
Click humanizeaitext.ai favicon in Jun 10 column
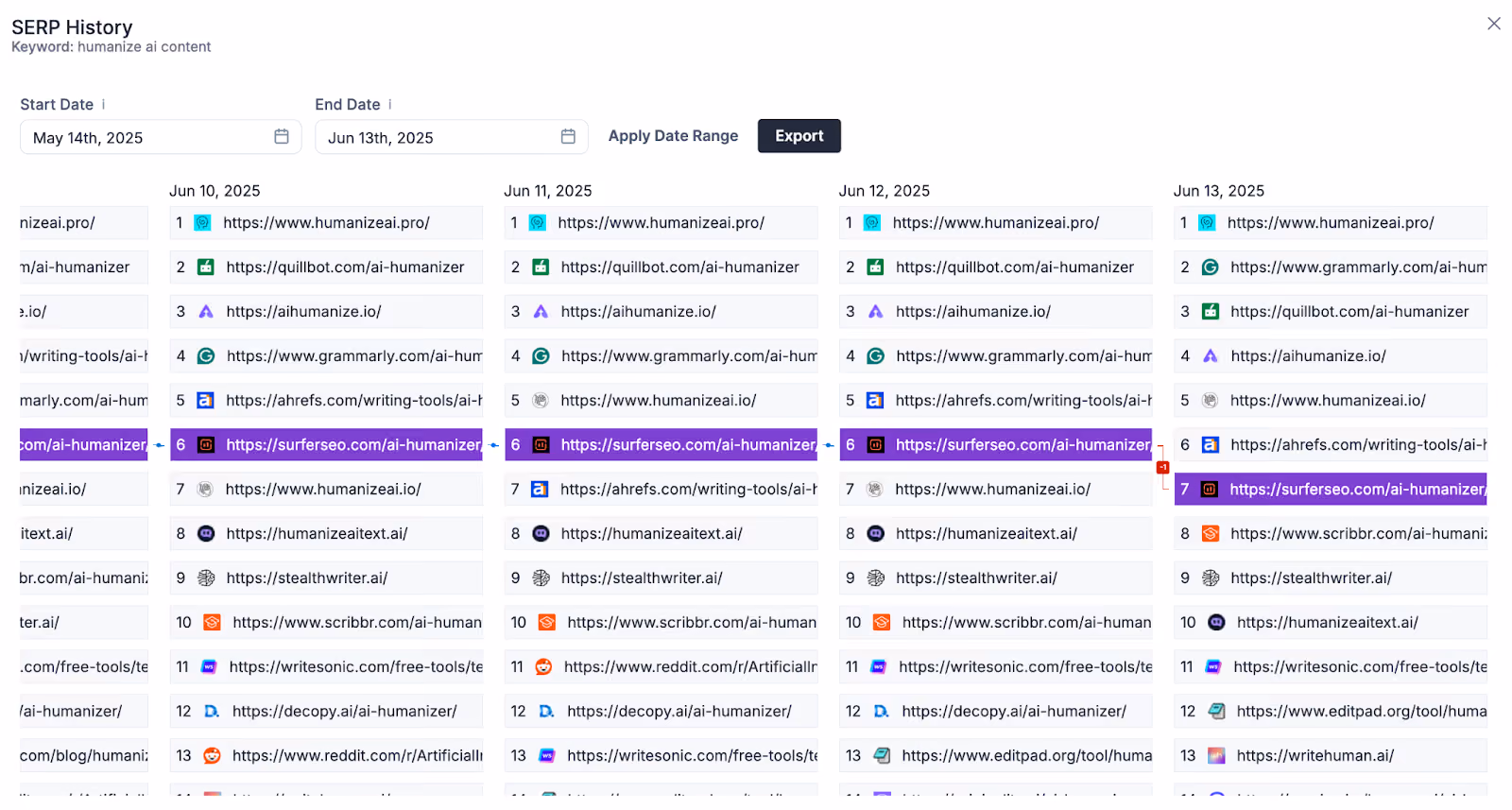coord(206,534)
